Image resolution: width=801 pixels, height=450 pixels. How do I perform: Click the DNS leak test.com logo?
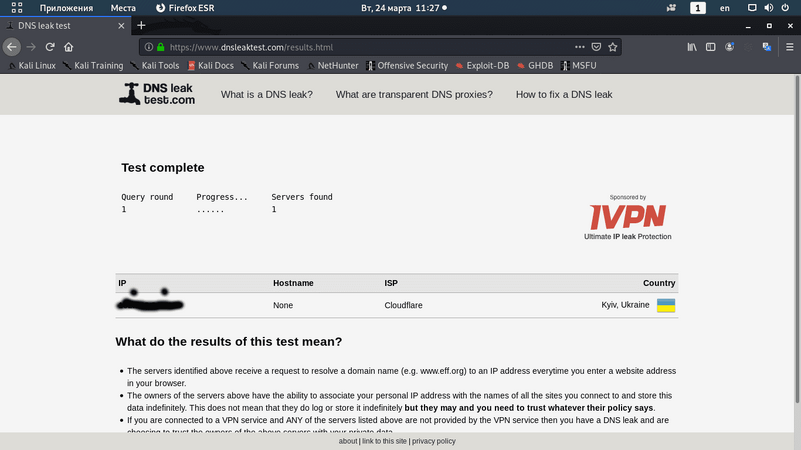pos(157,94)
